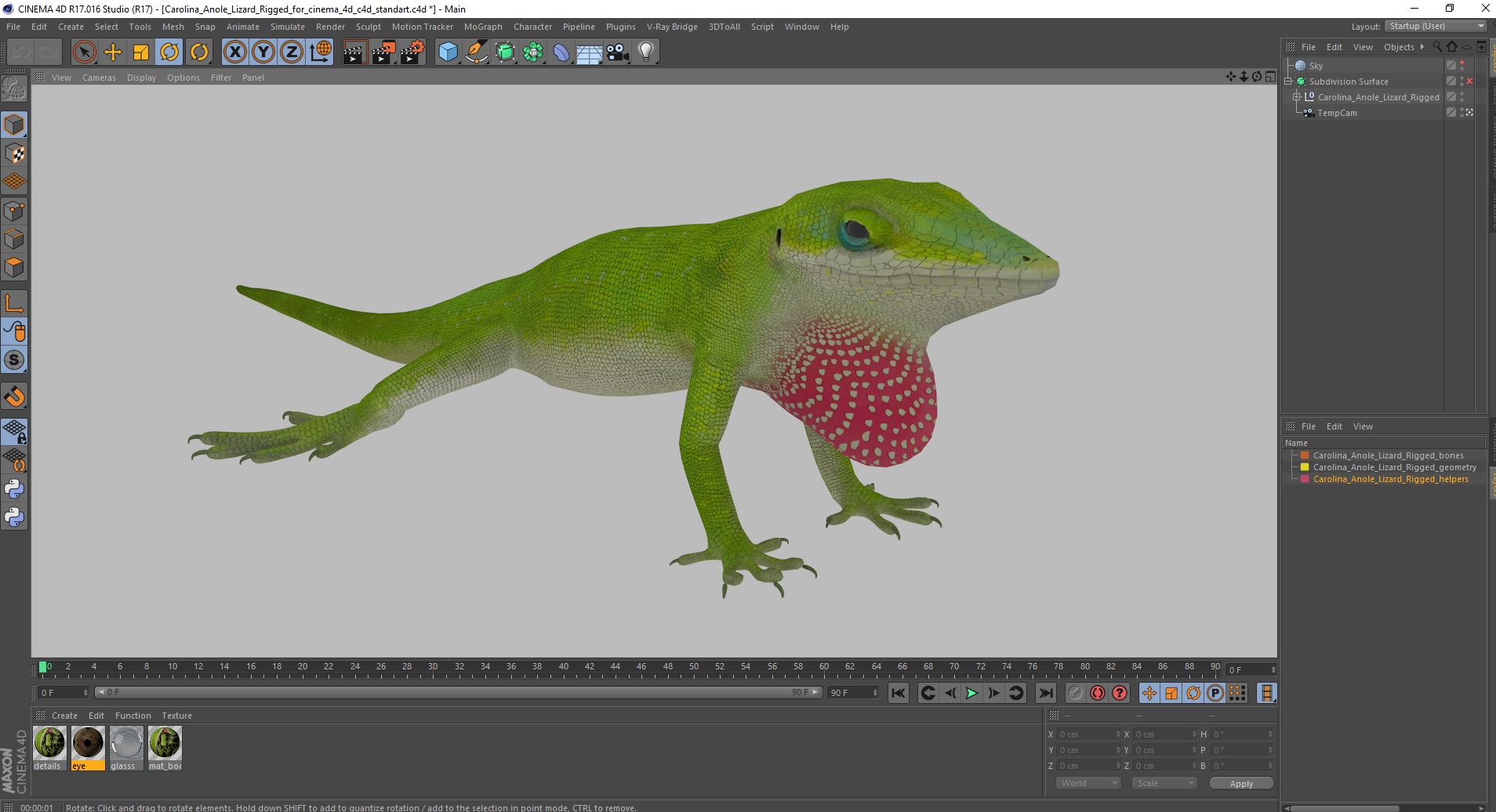
Task: Render the active view clapperboard
Action: coord(354,53)
